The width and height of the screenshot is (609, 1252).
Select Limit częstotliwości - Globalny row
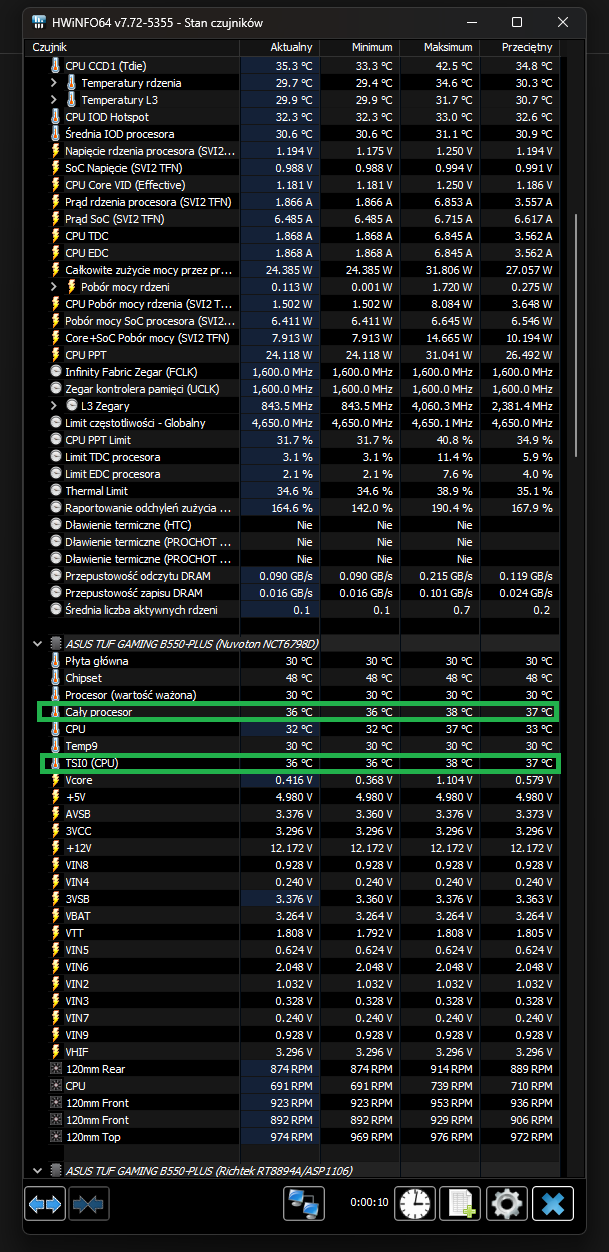tap(294, 423)
